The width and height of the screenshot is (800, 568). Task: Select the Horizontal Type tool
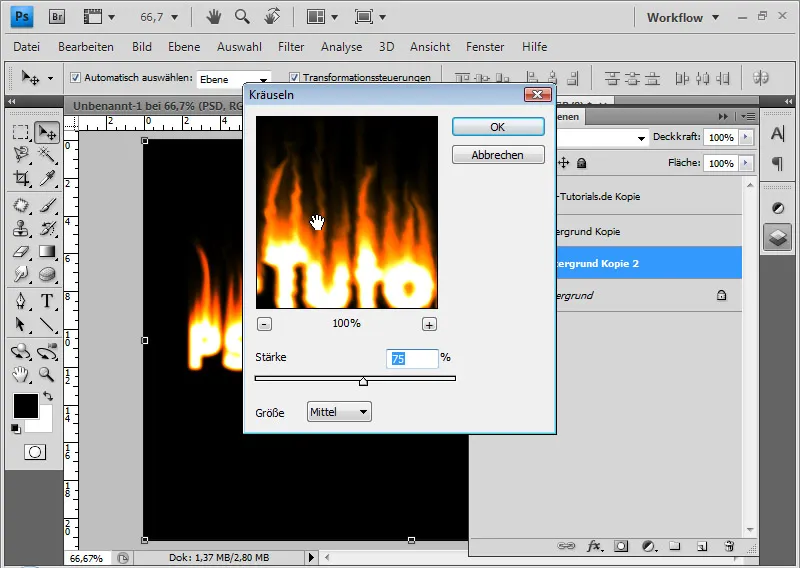(x=47, y=301)
